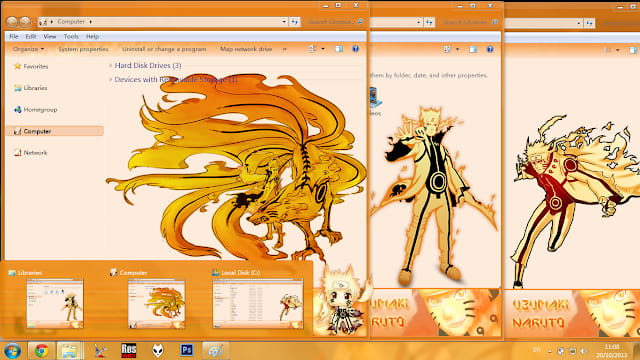Launch the Res app taskbar icon
The height and width of the screenshot is (360, 640).
point(129,350)
